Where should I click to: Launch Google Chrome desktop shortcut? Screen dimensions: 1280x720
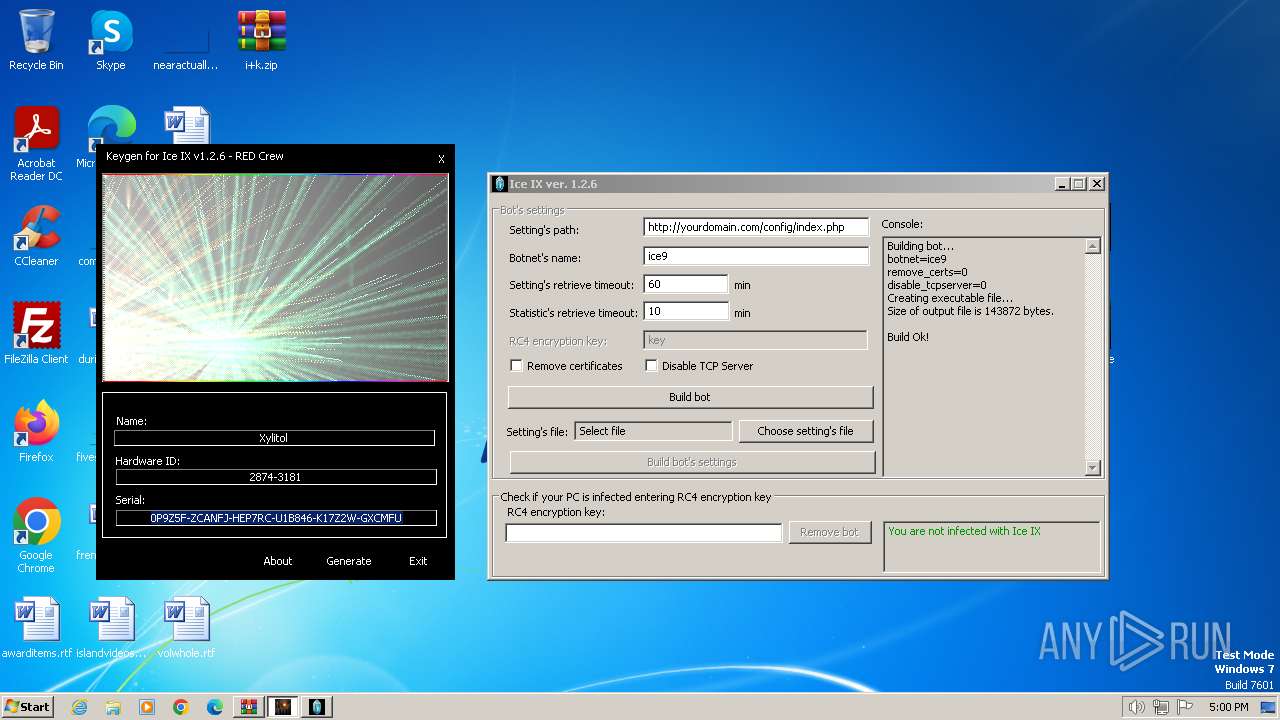[x=36, y=536]
